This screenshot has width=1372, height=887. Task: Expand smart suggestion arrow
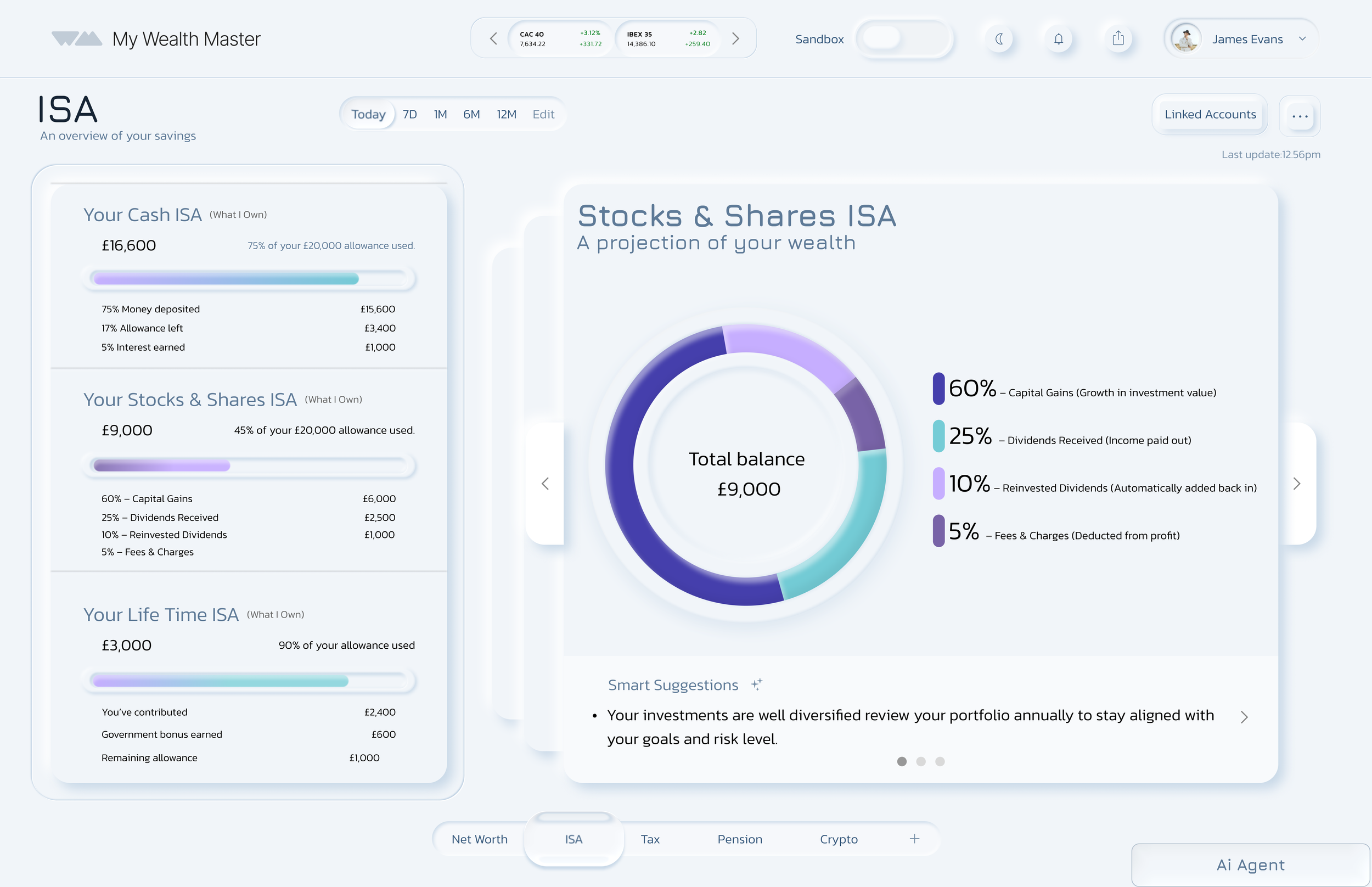click(x=1244, y=717)
